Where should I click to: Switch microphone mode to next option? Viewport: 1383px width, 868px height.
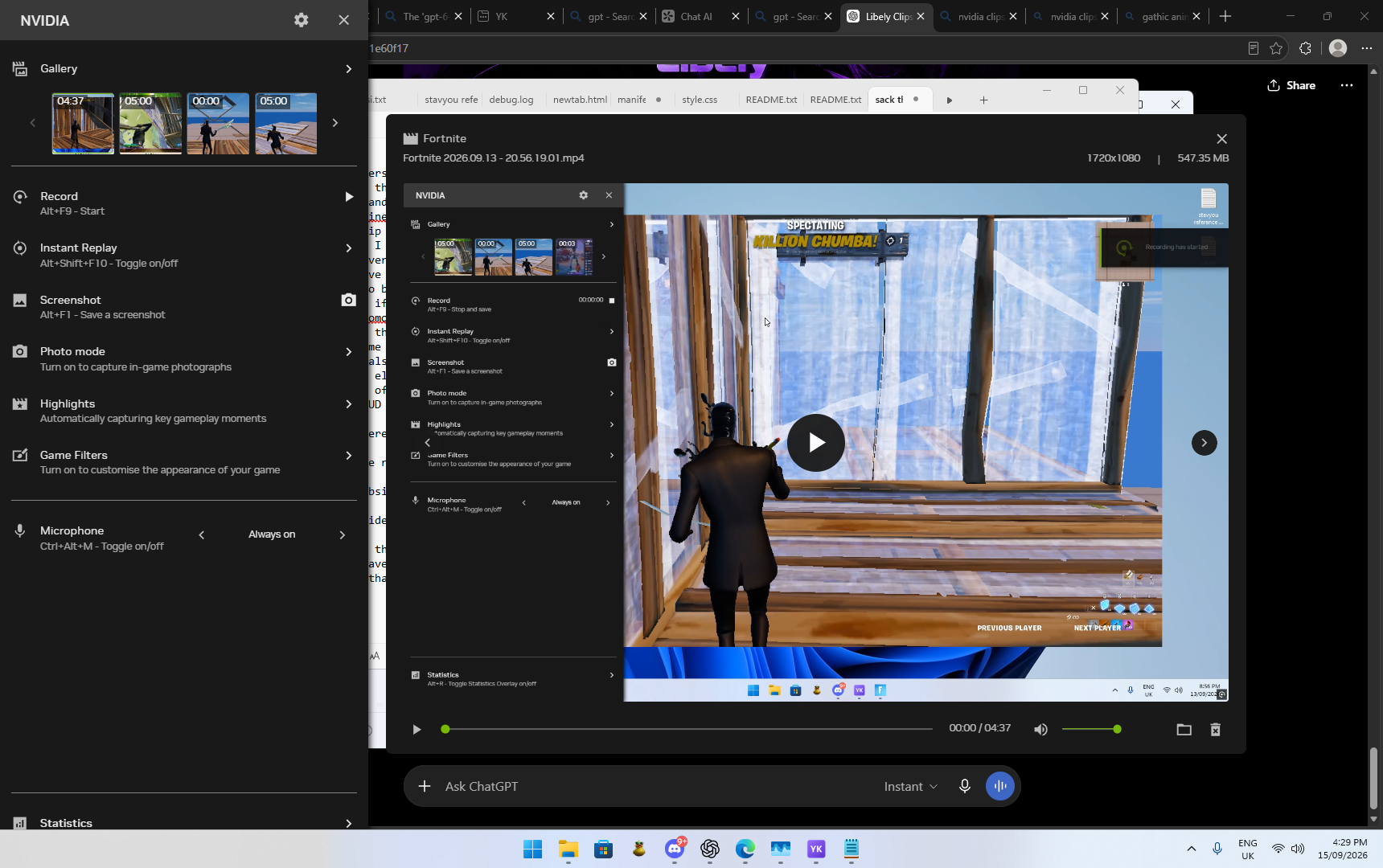pos(343,535)
